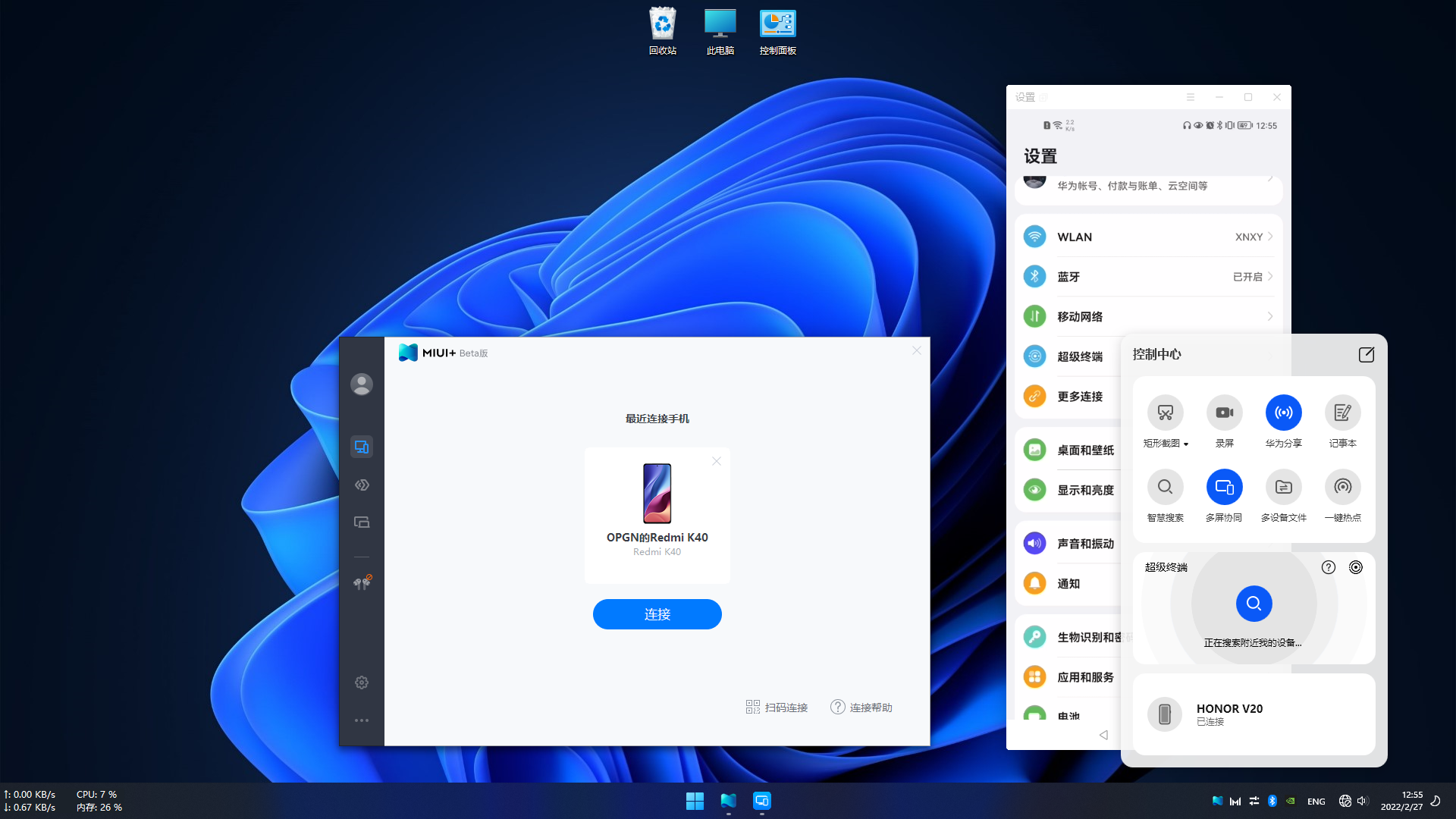The image size is (1456, 819).
Task: Expand the 矩形截图 dropdown arrow
Action: [x=1186, y=444]
